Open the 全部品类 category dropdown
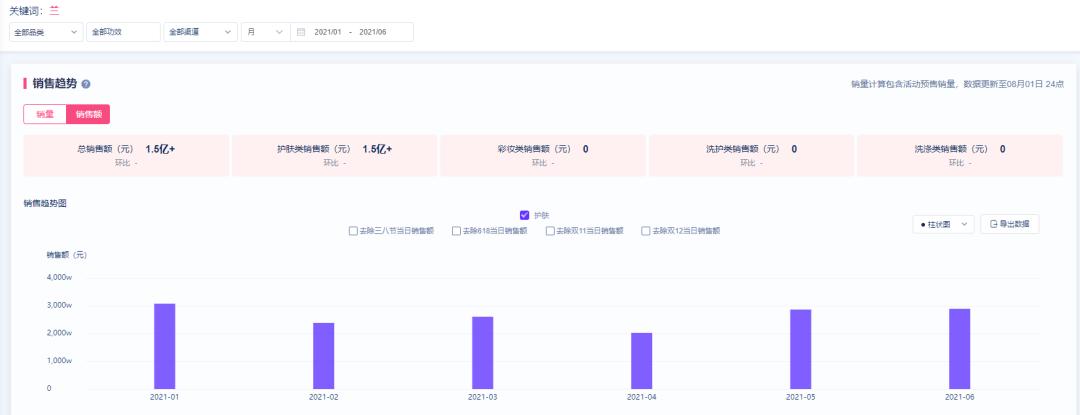 tap(46, 32)
